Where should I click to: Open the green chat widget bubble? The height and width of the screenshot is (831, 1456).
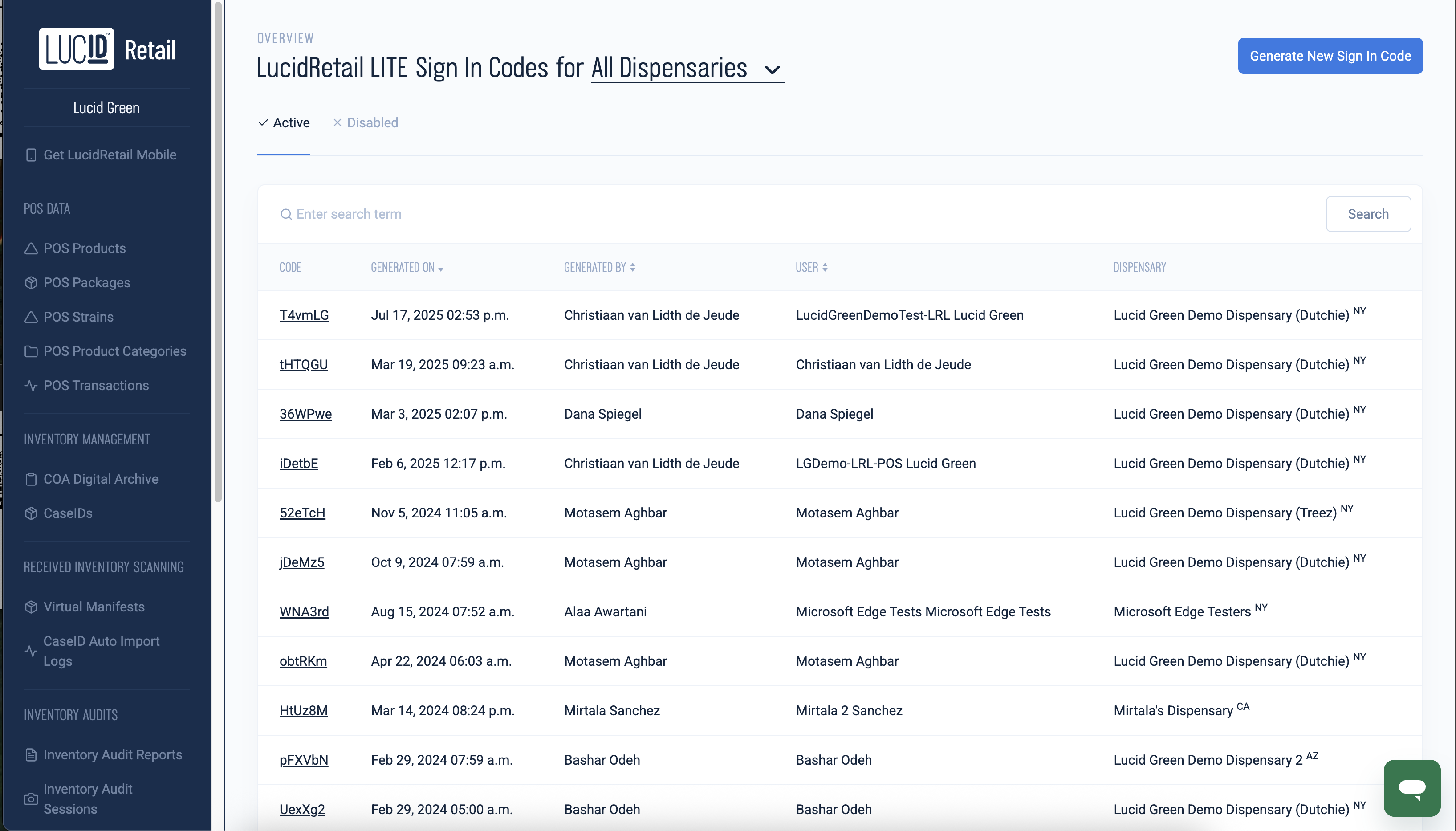pyautogui.click(x=1412, y=788)
